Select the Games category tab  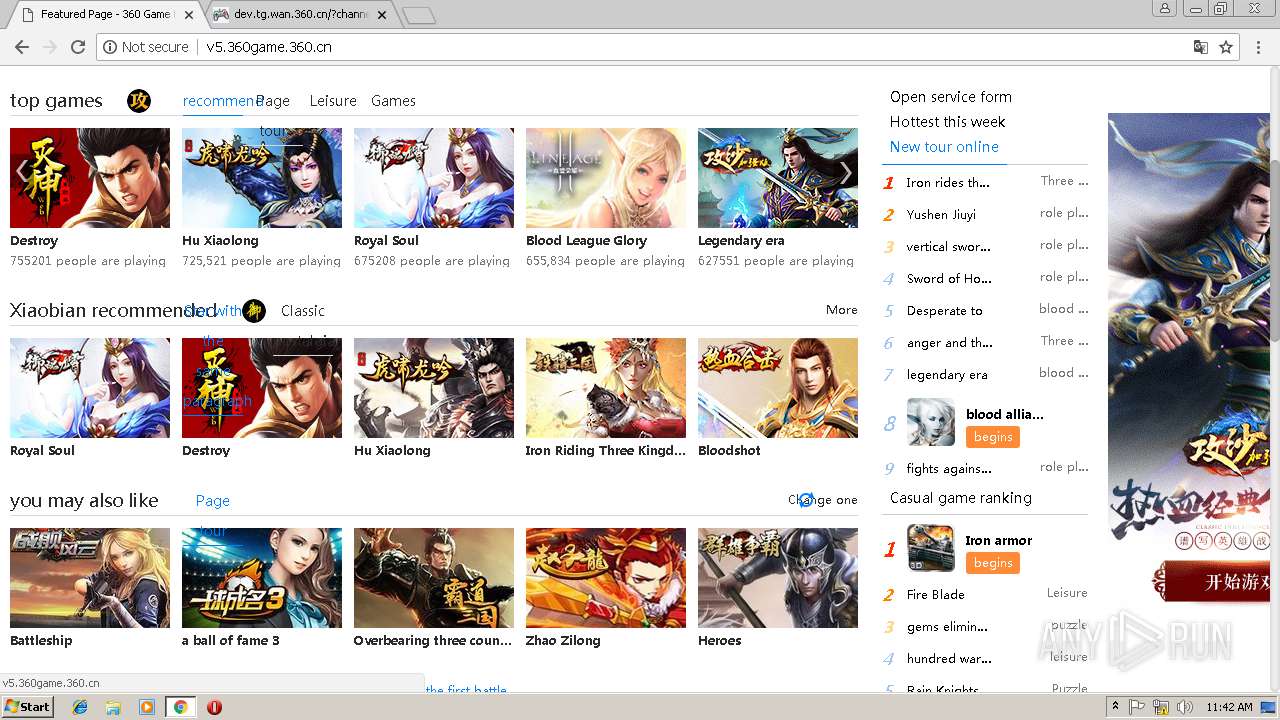tap(393, 101)
